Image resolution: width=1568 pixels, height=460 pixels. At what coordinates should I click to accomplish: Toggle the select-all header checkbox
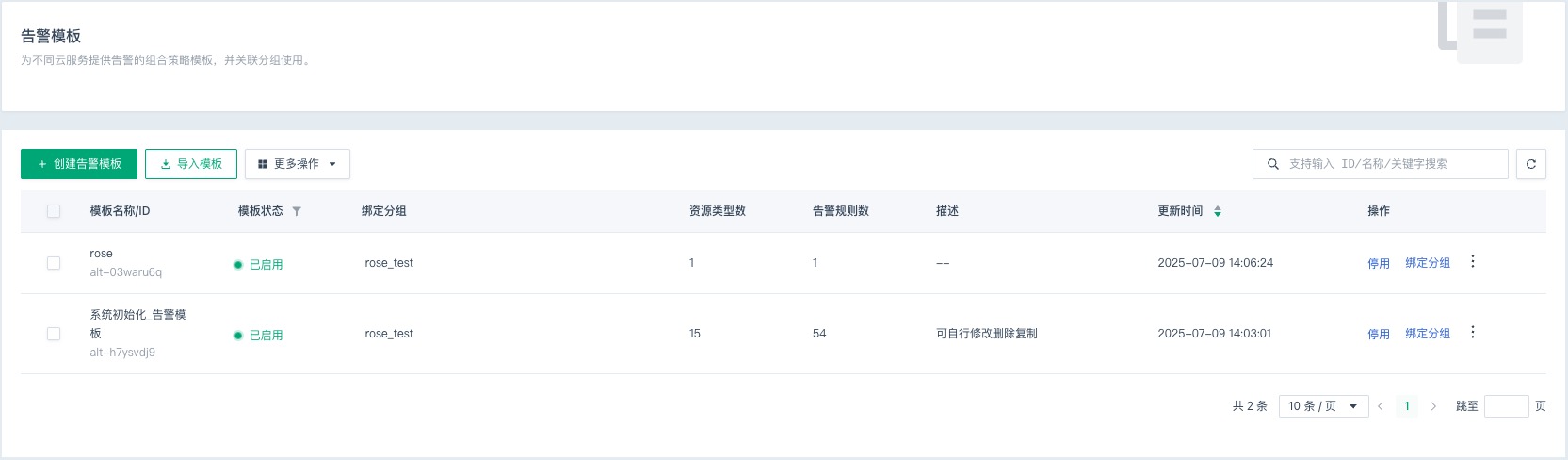(x=54, y=211)
